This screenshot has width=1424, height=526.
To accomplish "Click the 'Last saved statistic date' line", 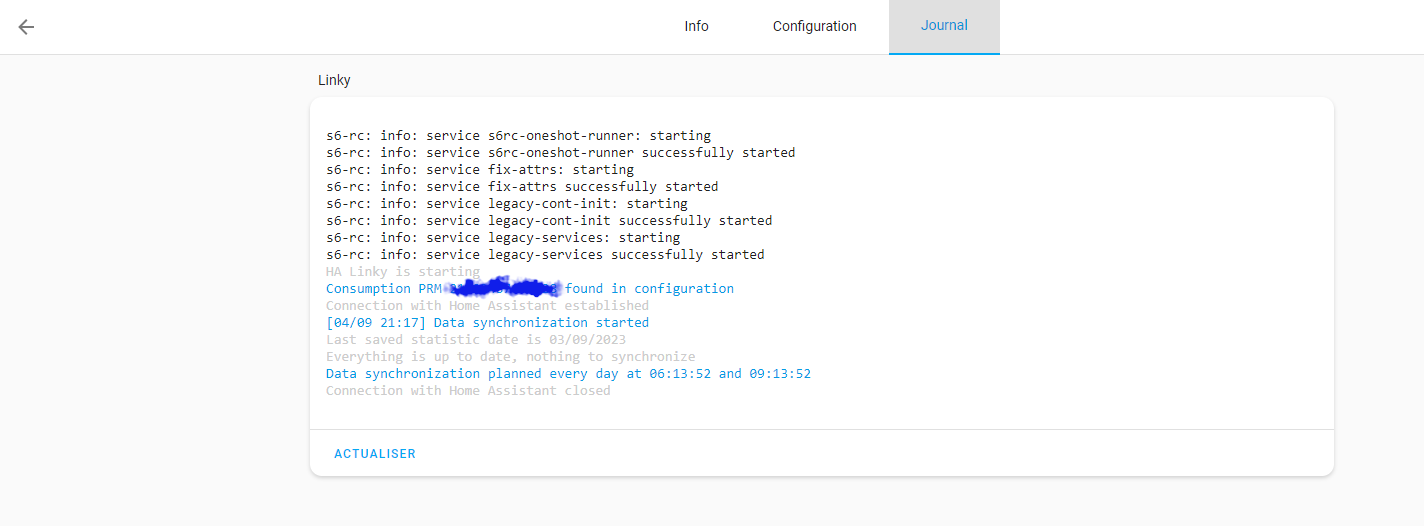I will tap(476, 340).
